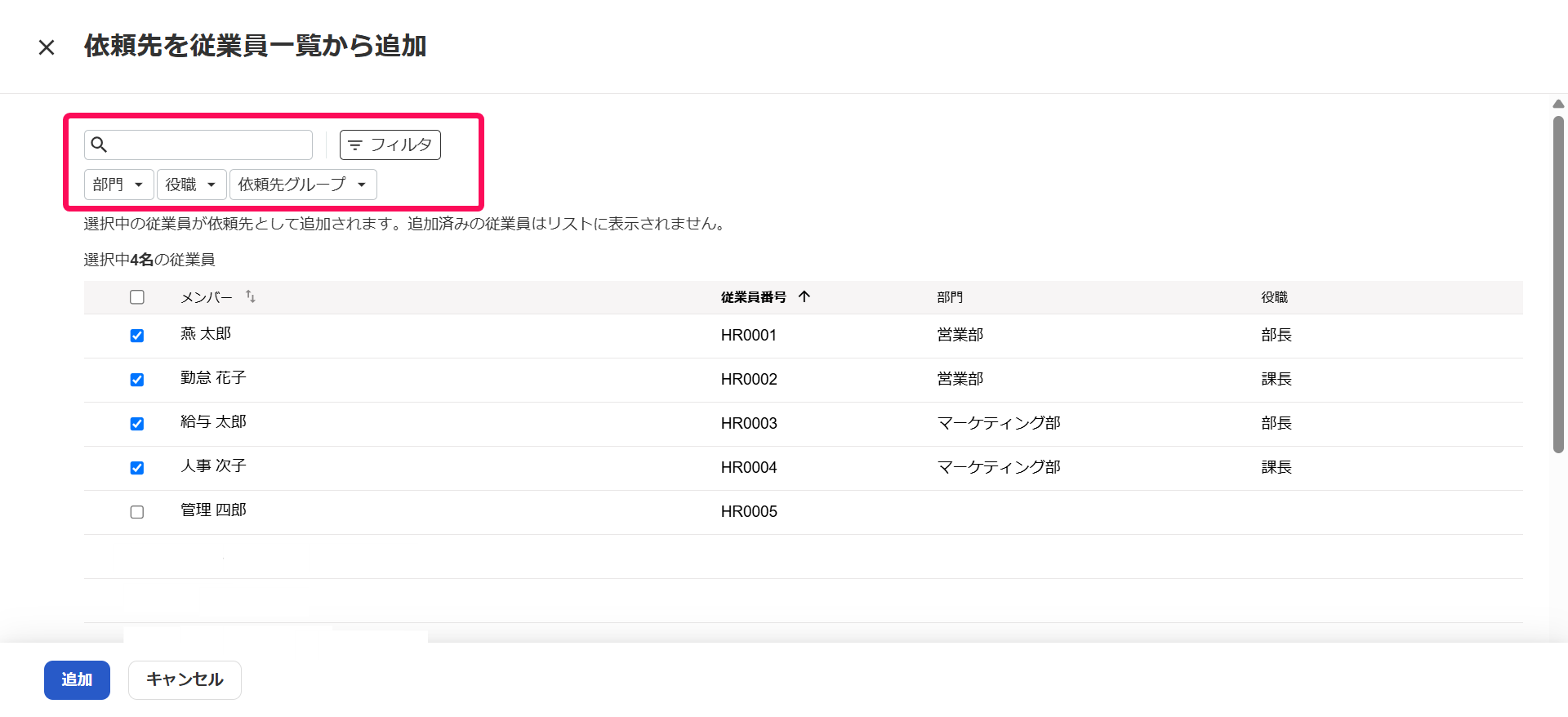Click the up arrow next to 従業員番号
The width and height of the screenshot is (1568, 717).
click(x=804, y=296)
